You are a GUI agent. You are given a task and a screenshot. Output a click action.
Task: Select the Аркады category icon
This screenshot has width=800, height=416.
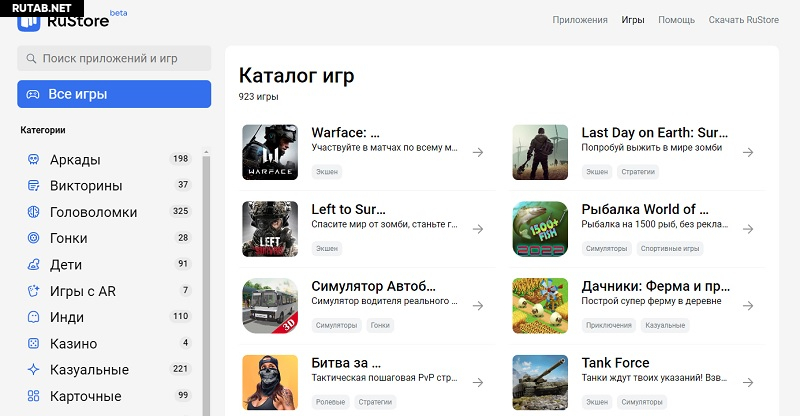pyautogui.click(x=33, y=159)
